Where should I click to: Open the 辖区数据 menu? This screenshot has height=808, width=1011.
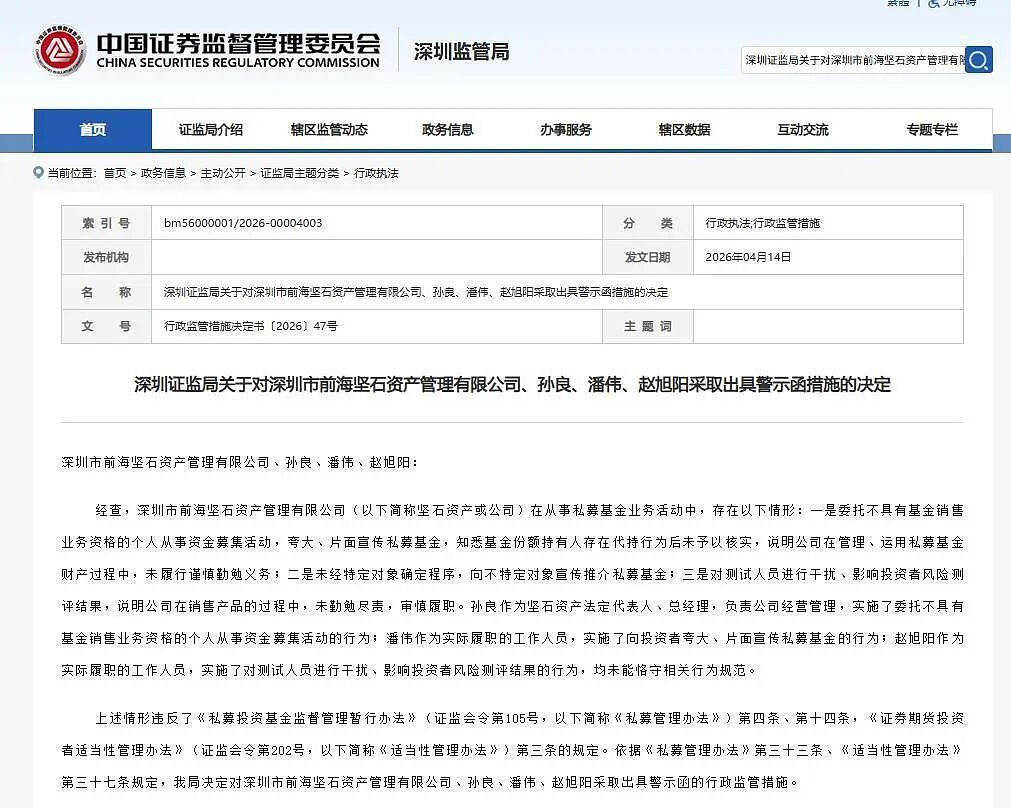[684, 130]
